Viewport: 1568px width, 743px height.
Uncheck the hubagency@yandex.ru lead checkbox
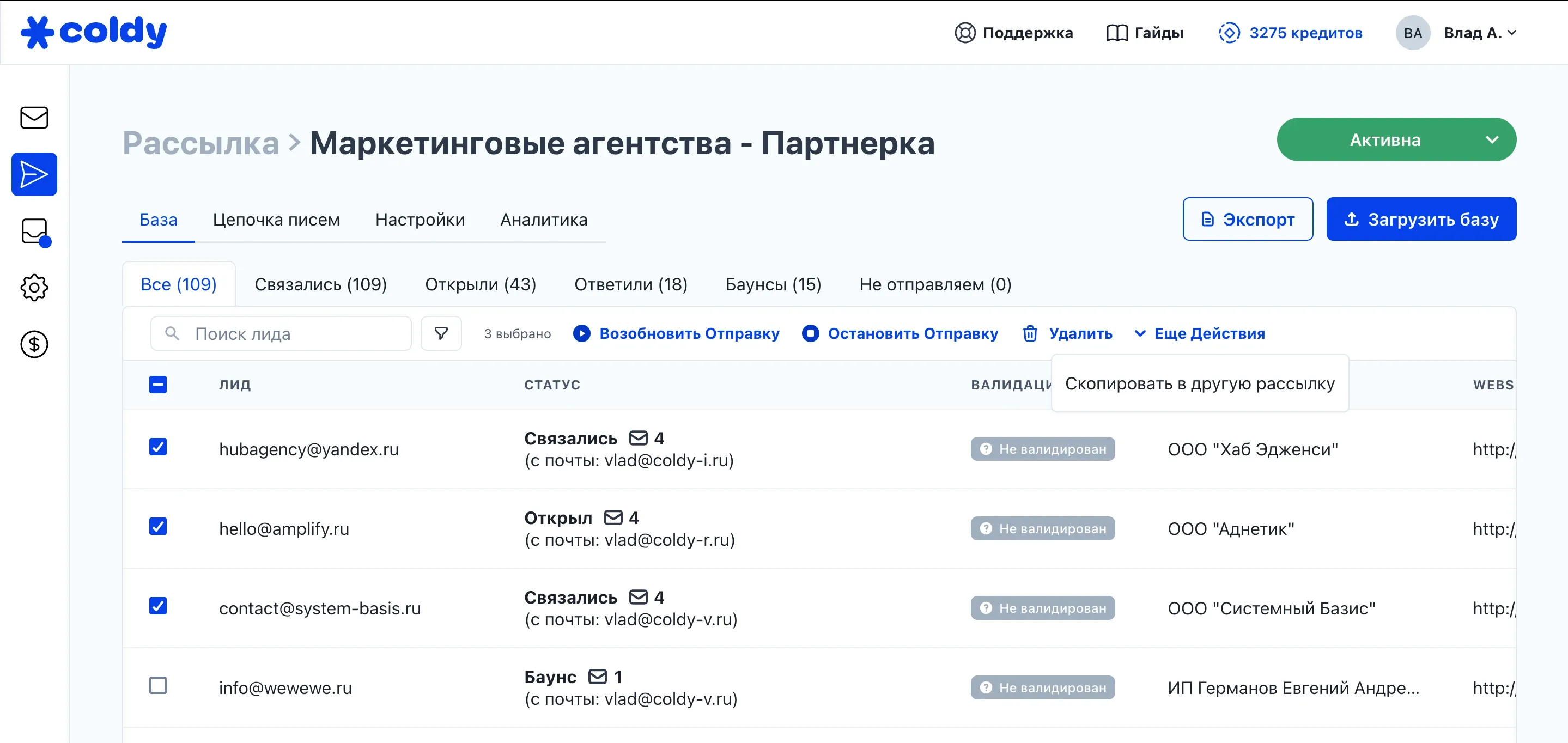tap(158, 447)
